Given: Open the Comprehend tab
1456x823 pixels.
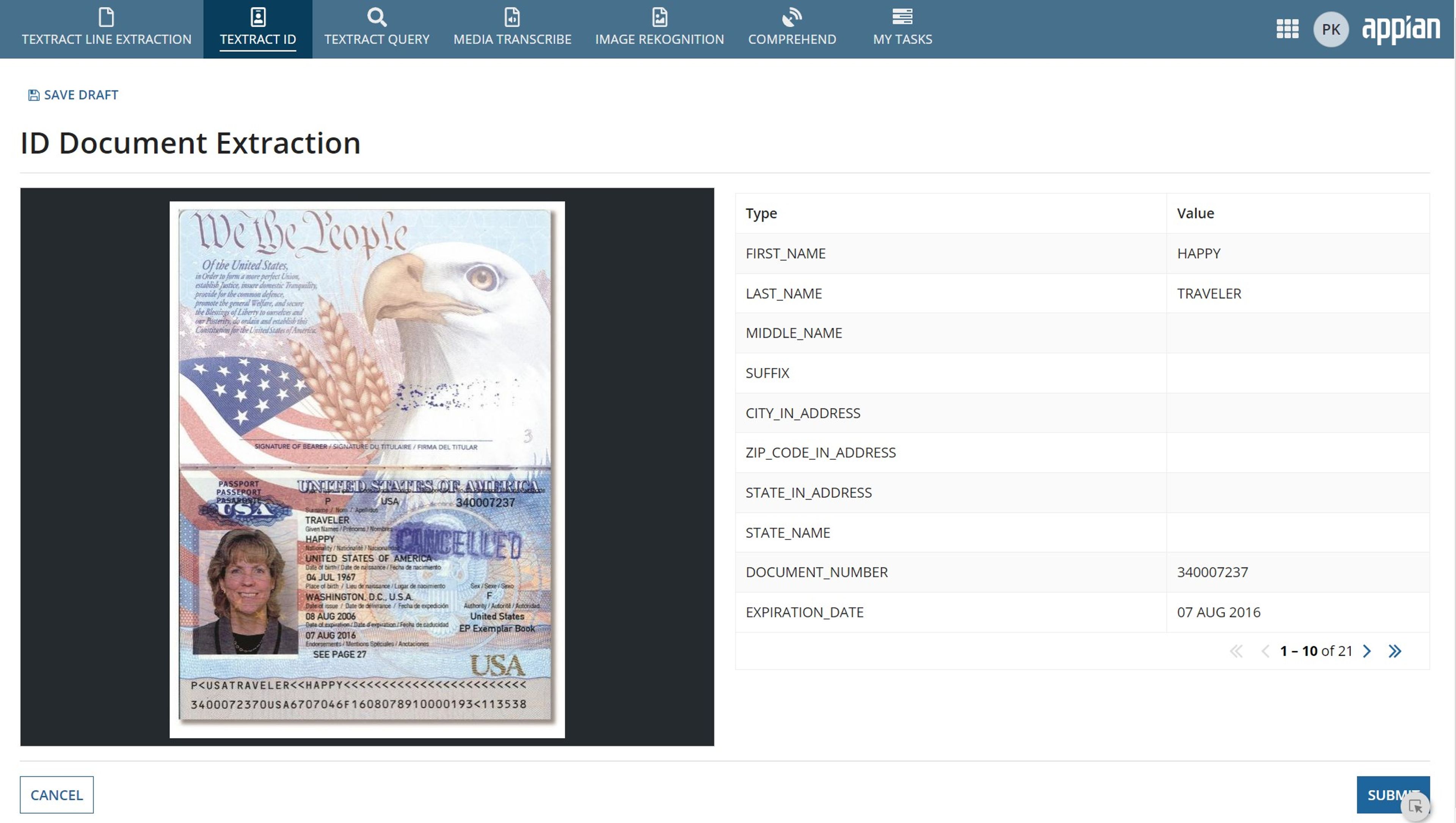Looking at the screenshot, I should (792, 29).
